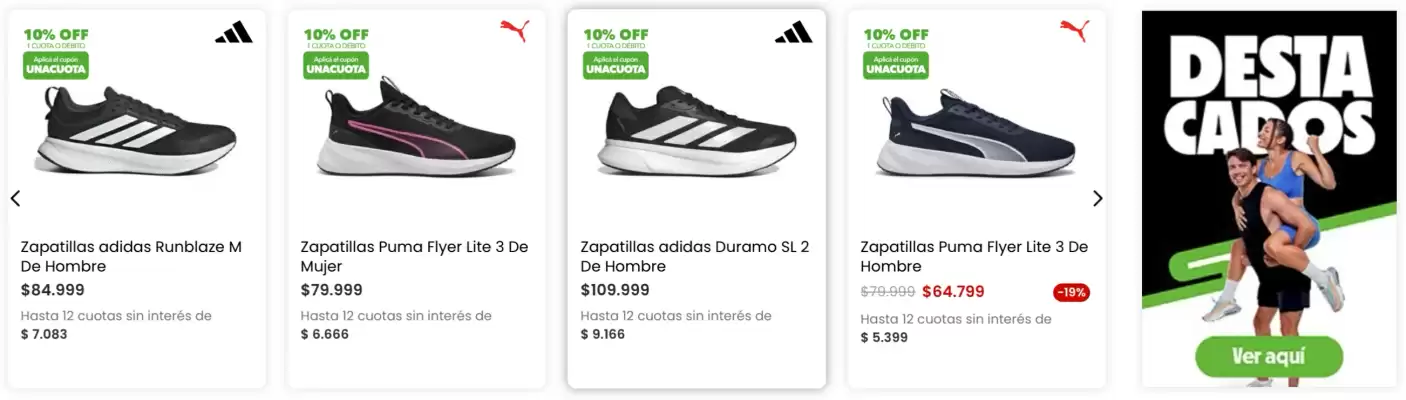Click the Puma logo on men's Flyer Lite card
1406x400 pixels.
1074,31
